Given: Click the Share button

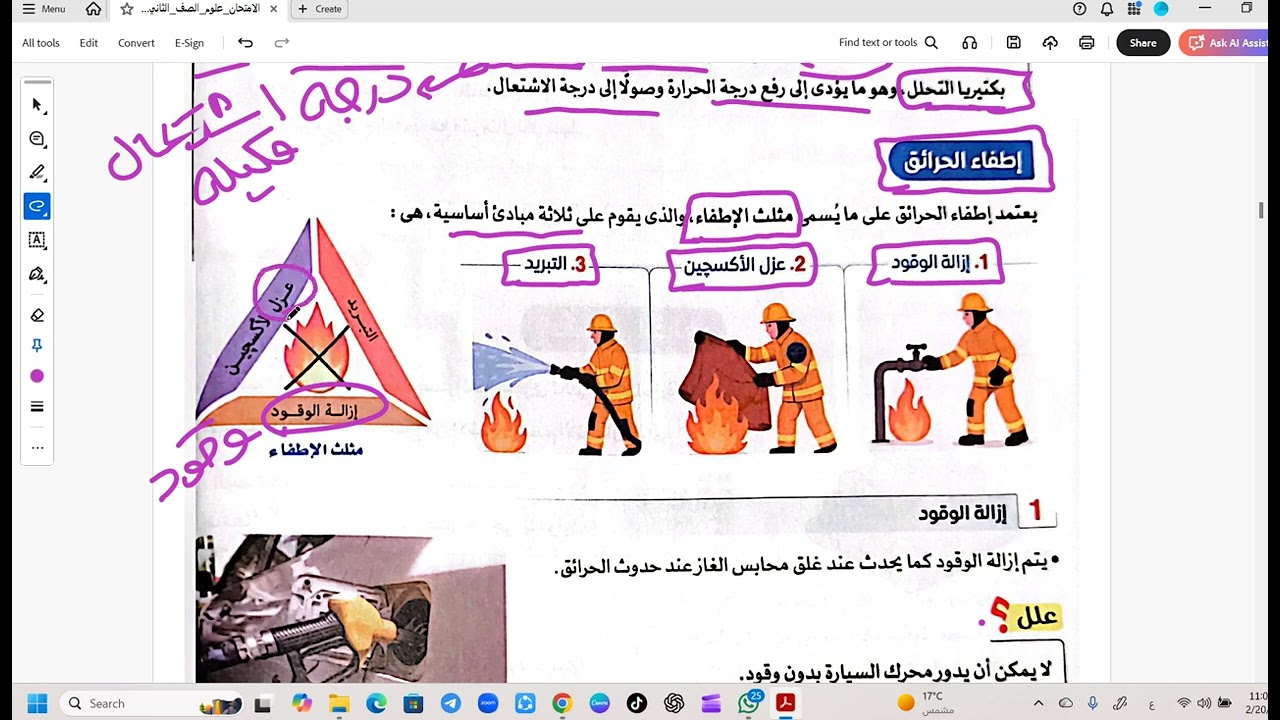Looking at the screenshot, I should point(1143,43).
